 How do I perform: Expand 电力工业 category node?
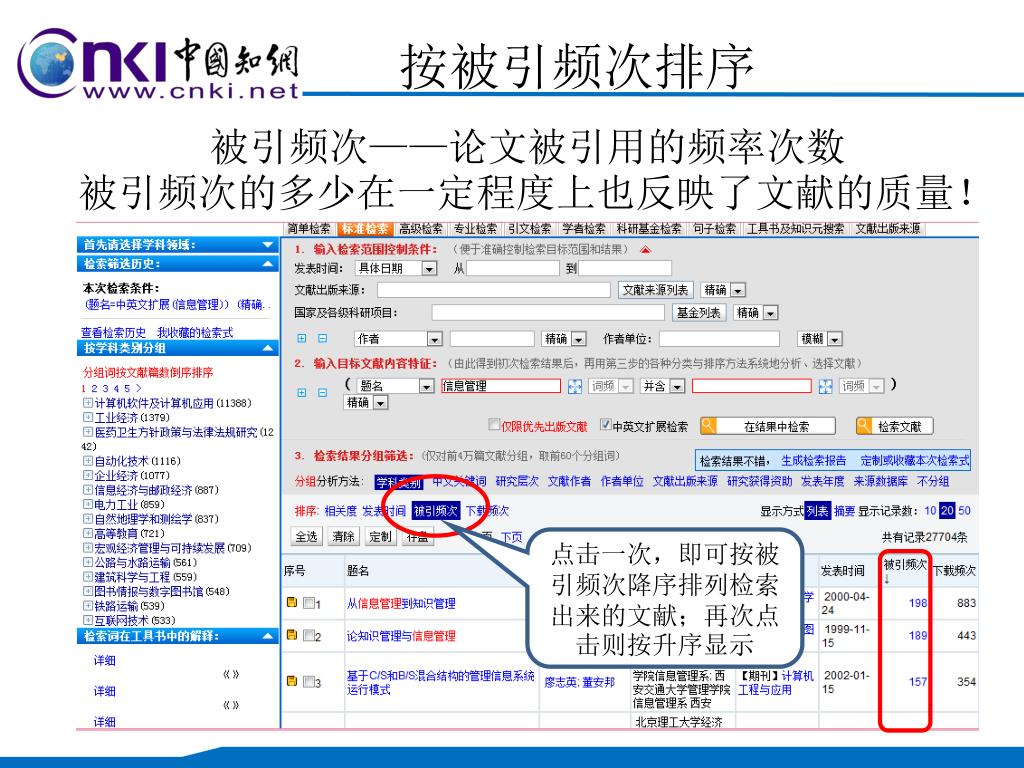[88, 504]
